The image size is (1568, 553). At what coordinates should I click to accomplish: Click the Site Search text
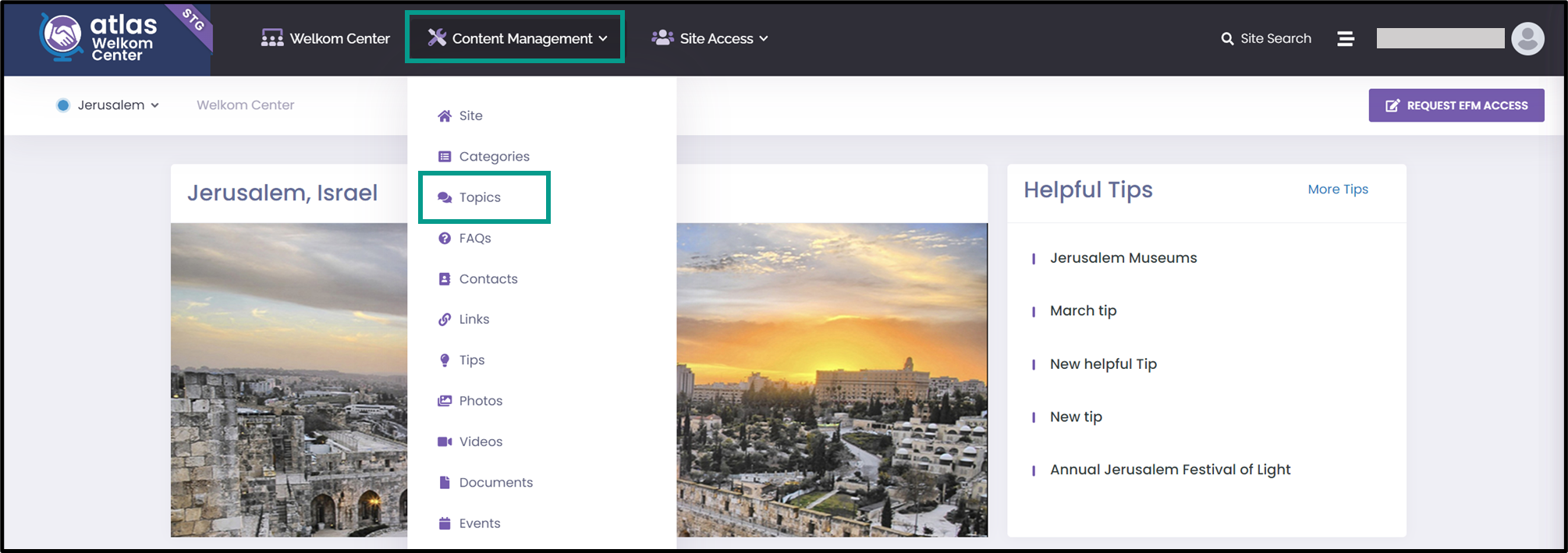click(1275, 38)
